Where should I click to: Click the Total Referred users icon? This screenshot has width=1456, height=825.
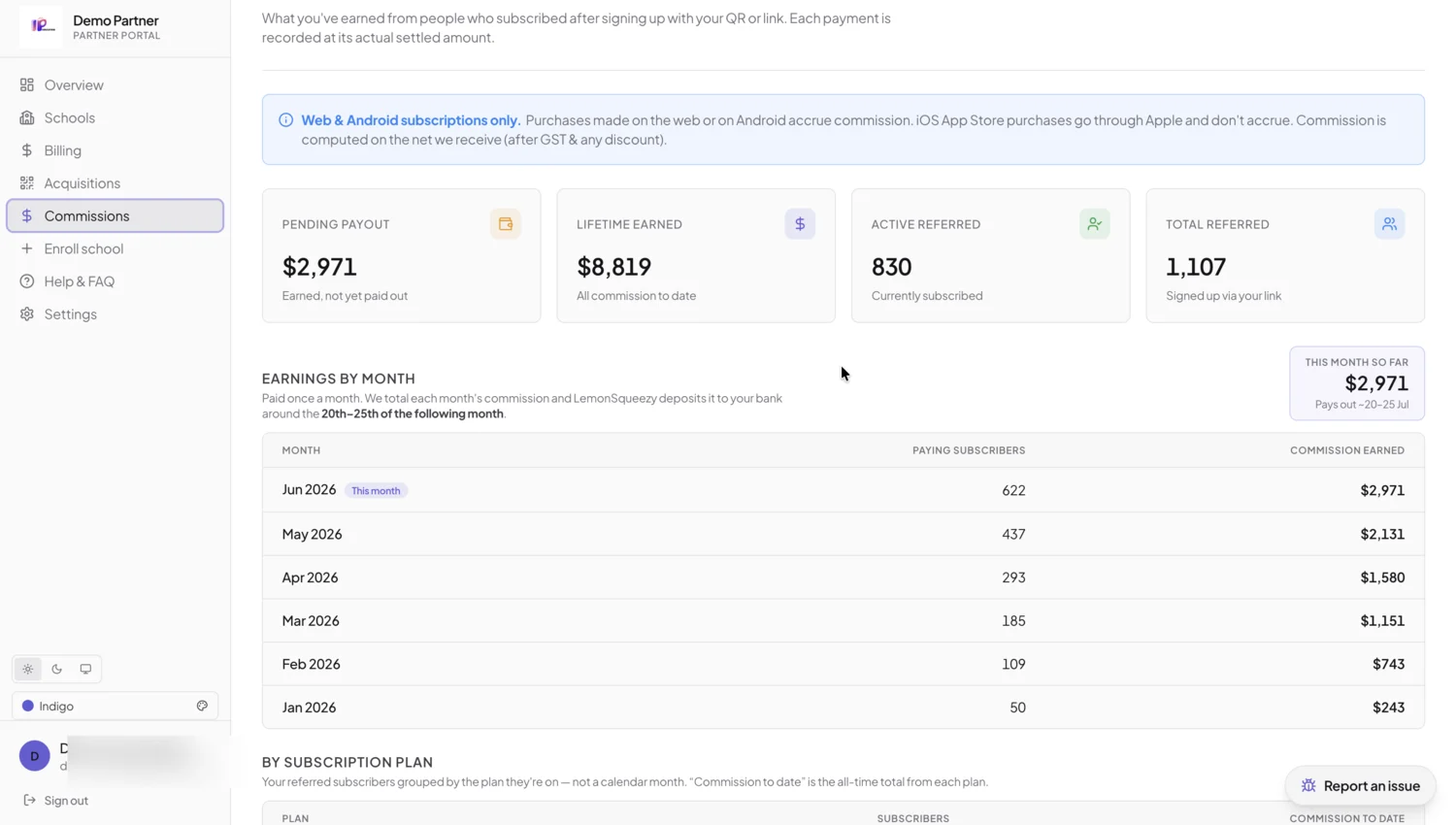(x=1389, y=224)
